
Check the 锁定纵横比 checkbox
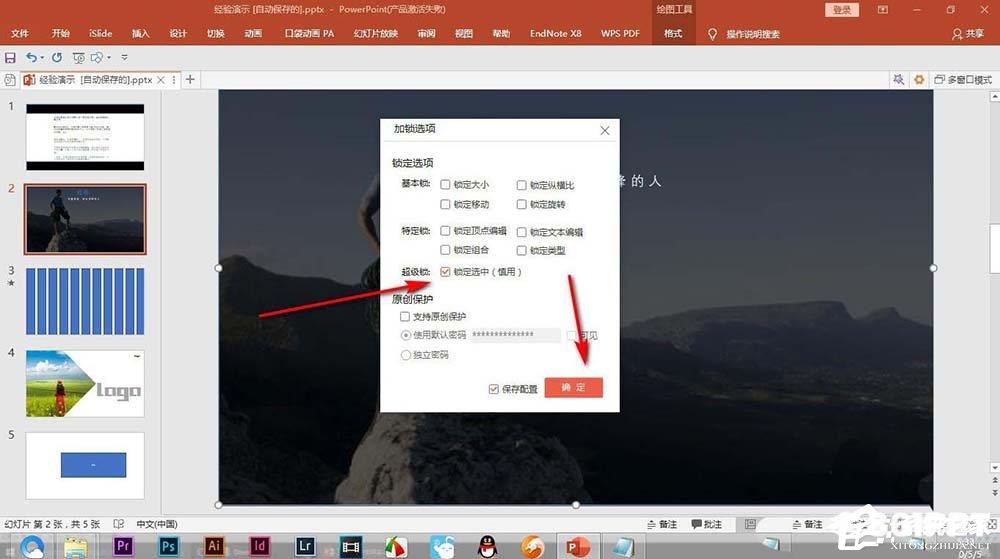(x=521, y=185)
